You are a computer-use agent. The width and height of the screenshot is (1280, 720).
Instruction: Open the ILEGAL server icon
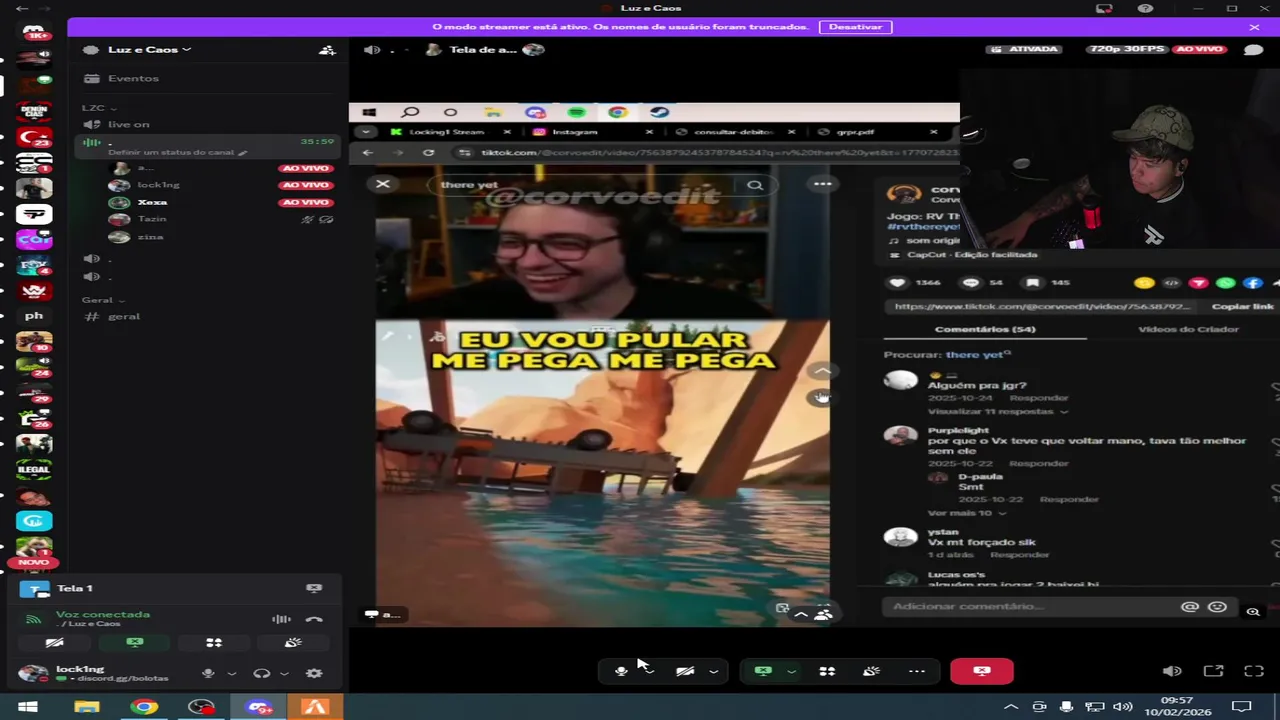(34, 470)
